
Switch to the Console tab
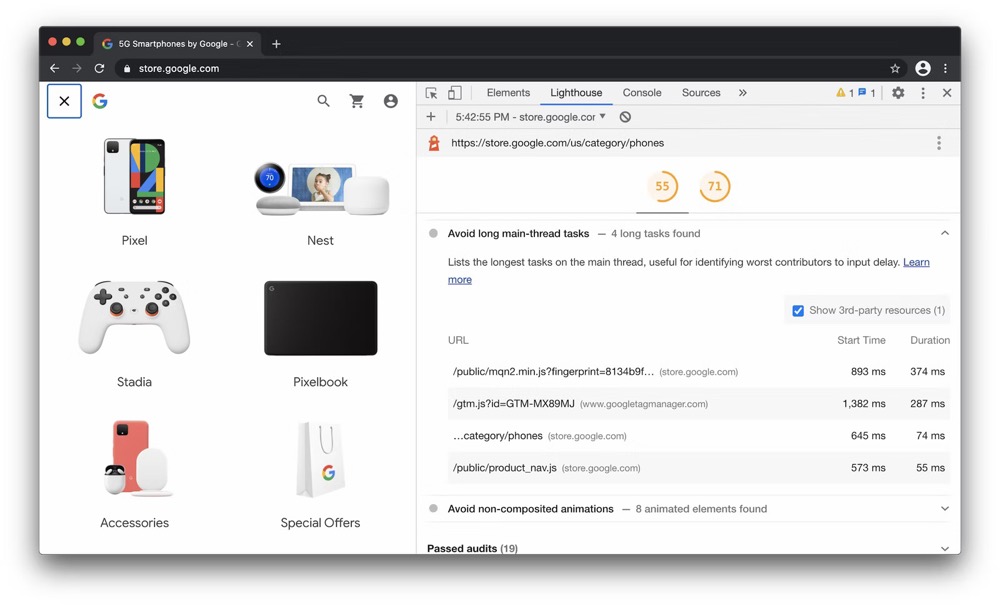coord(642,92)
